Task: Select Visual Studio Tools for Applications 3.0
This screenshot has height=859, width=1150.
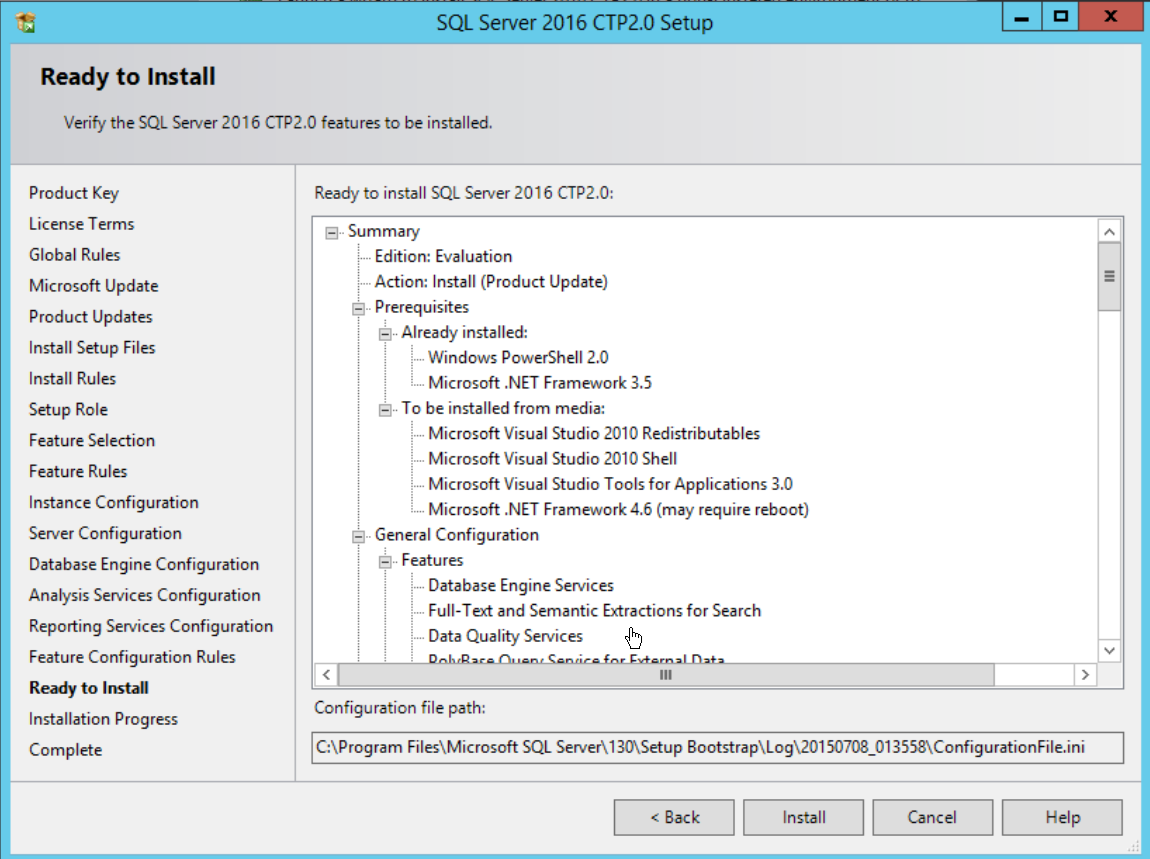Action: point(610,484)
